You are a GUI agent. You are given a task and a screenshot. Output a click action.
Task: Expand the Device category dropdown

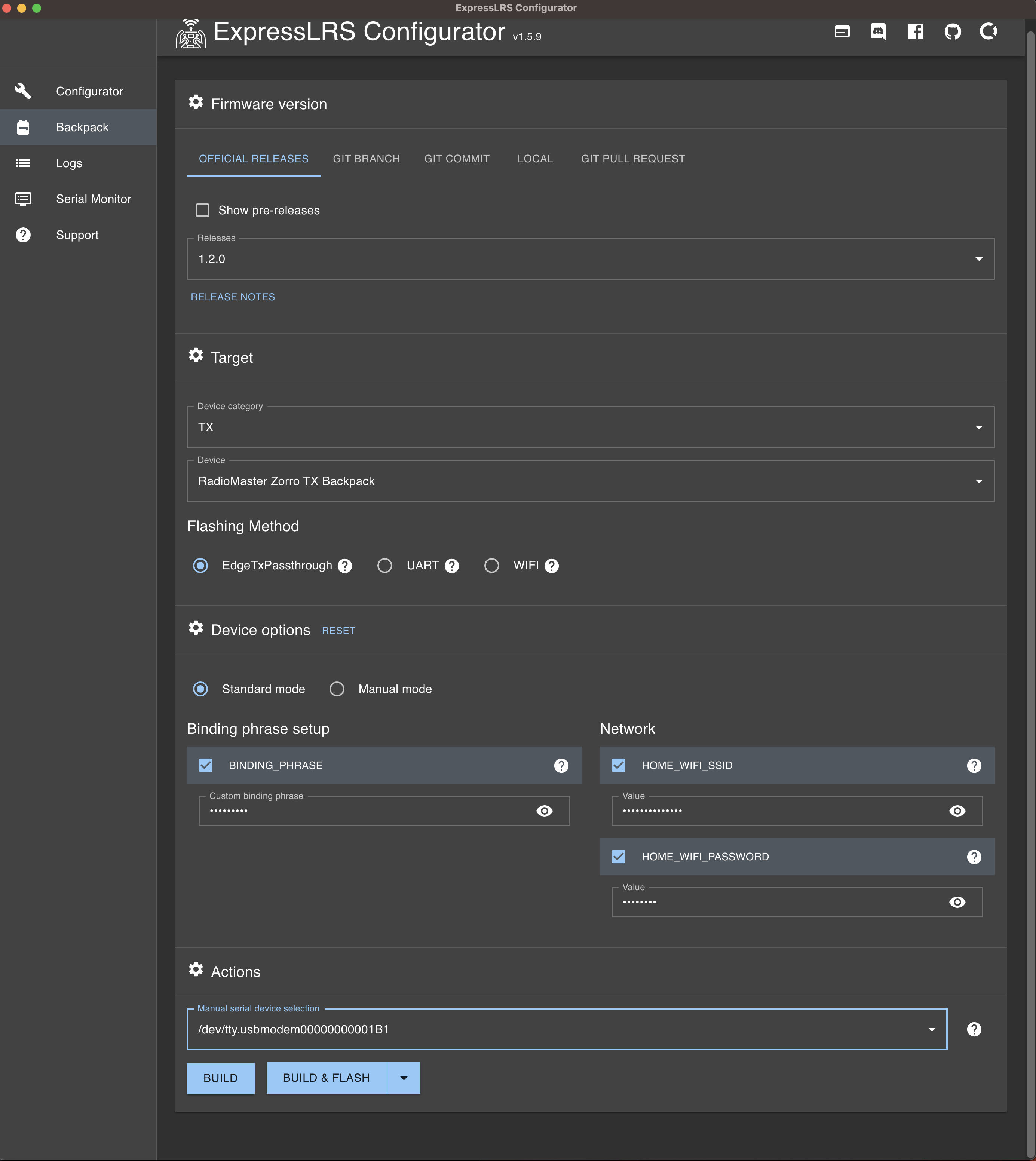point(979,427)
